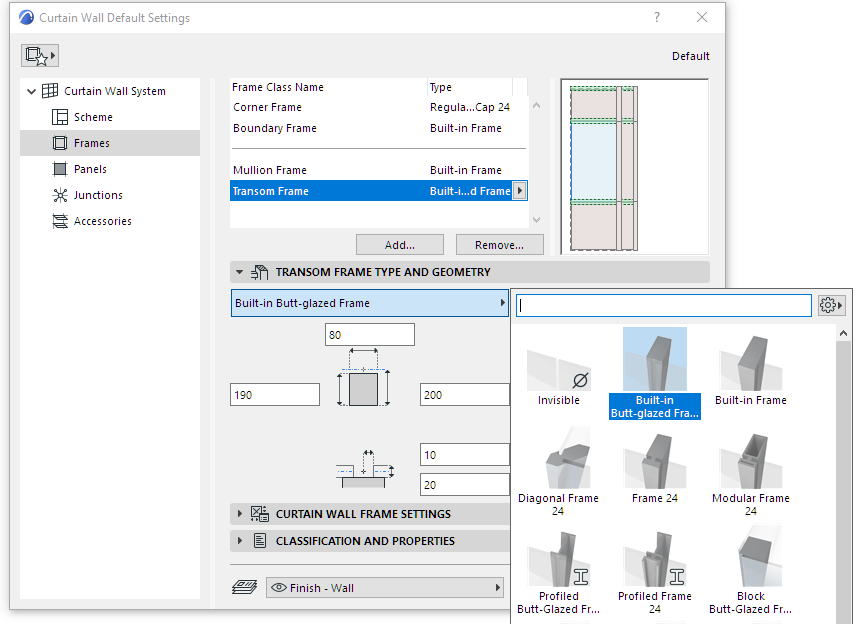The width and height of the screenshot is (856, 624).
Task: Click the Remove... button
Action: tap(499, 245)
